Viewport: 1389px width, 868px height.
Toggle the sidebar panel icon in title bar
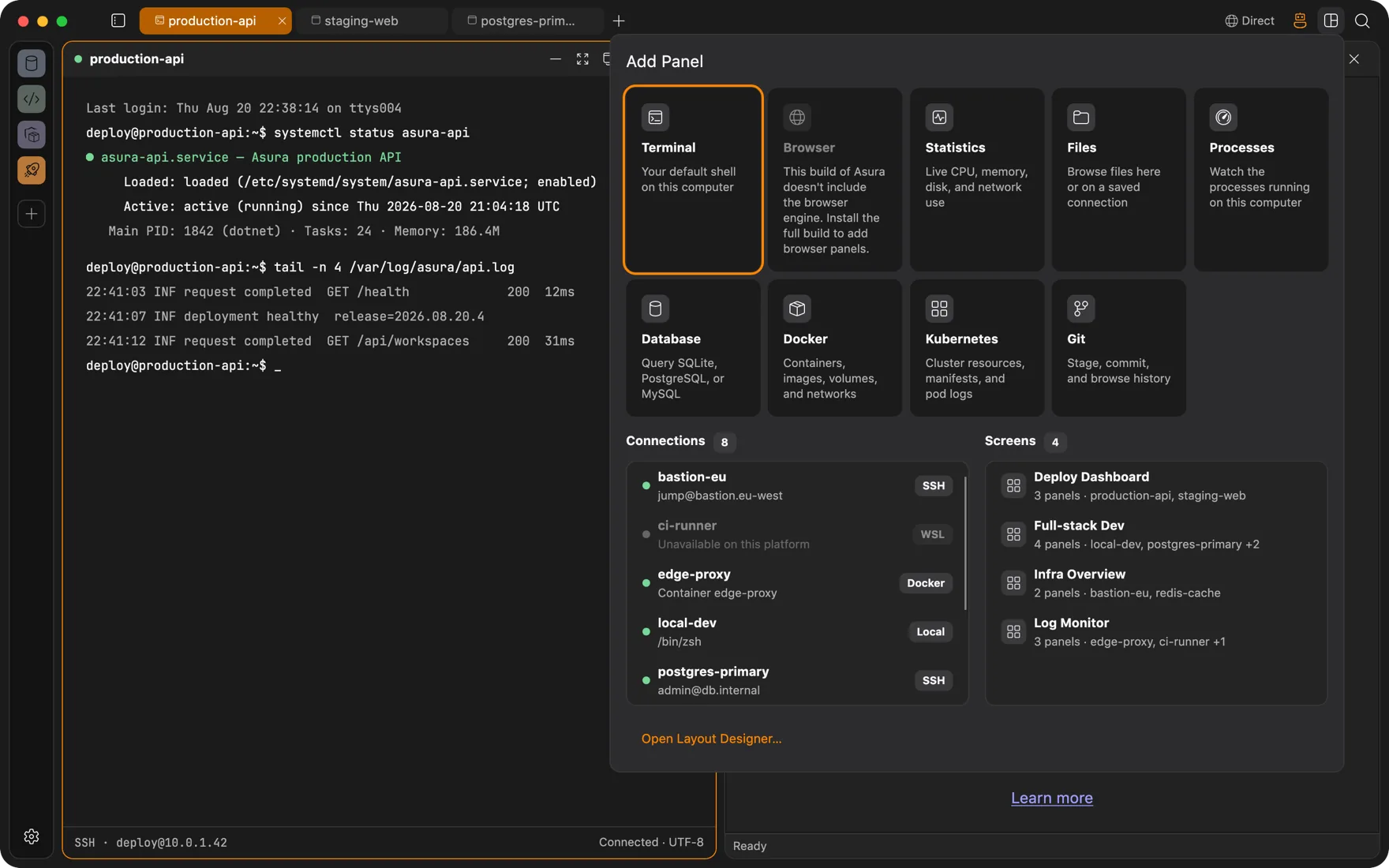point(118,21)
